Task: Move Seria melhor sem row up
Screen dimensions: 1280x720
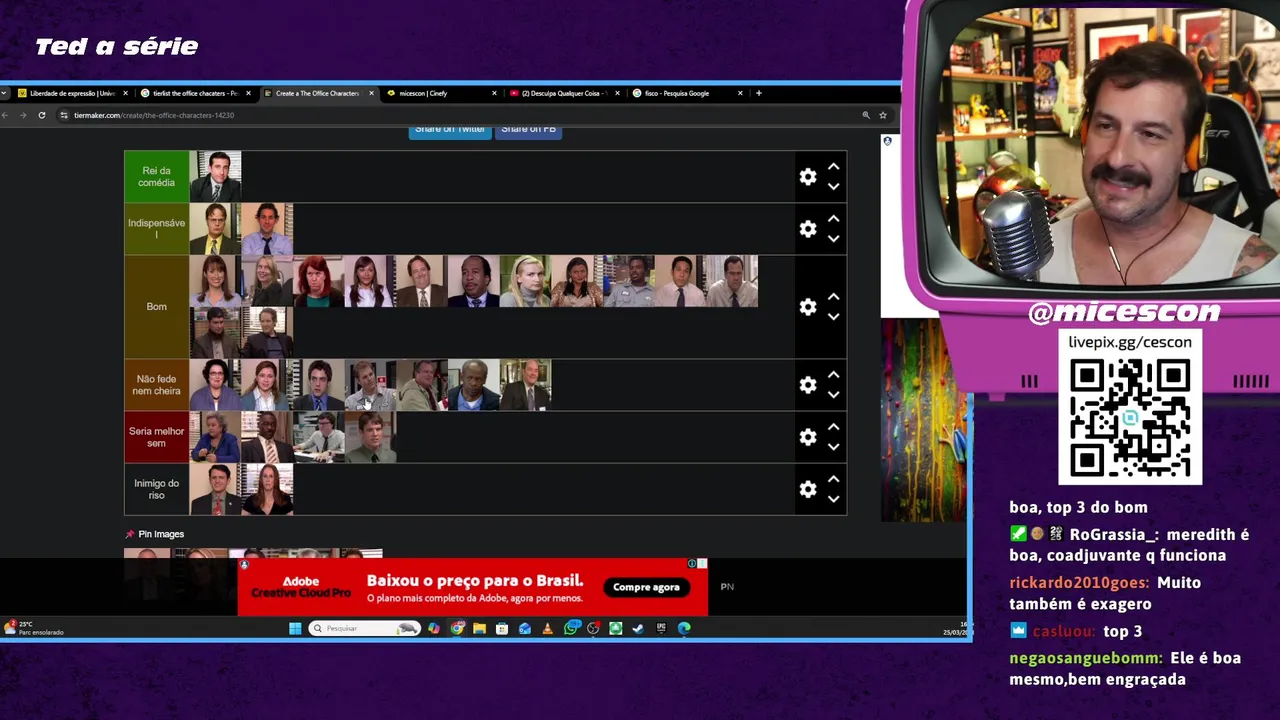Action: tap(833, 427)
